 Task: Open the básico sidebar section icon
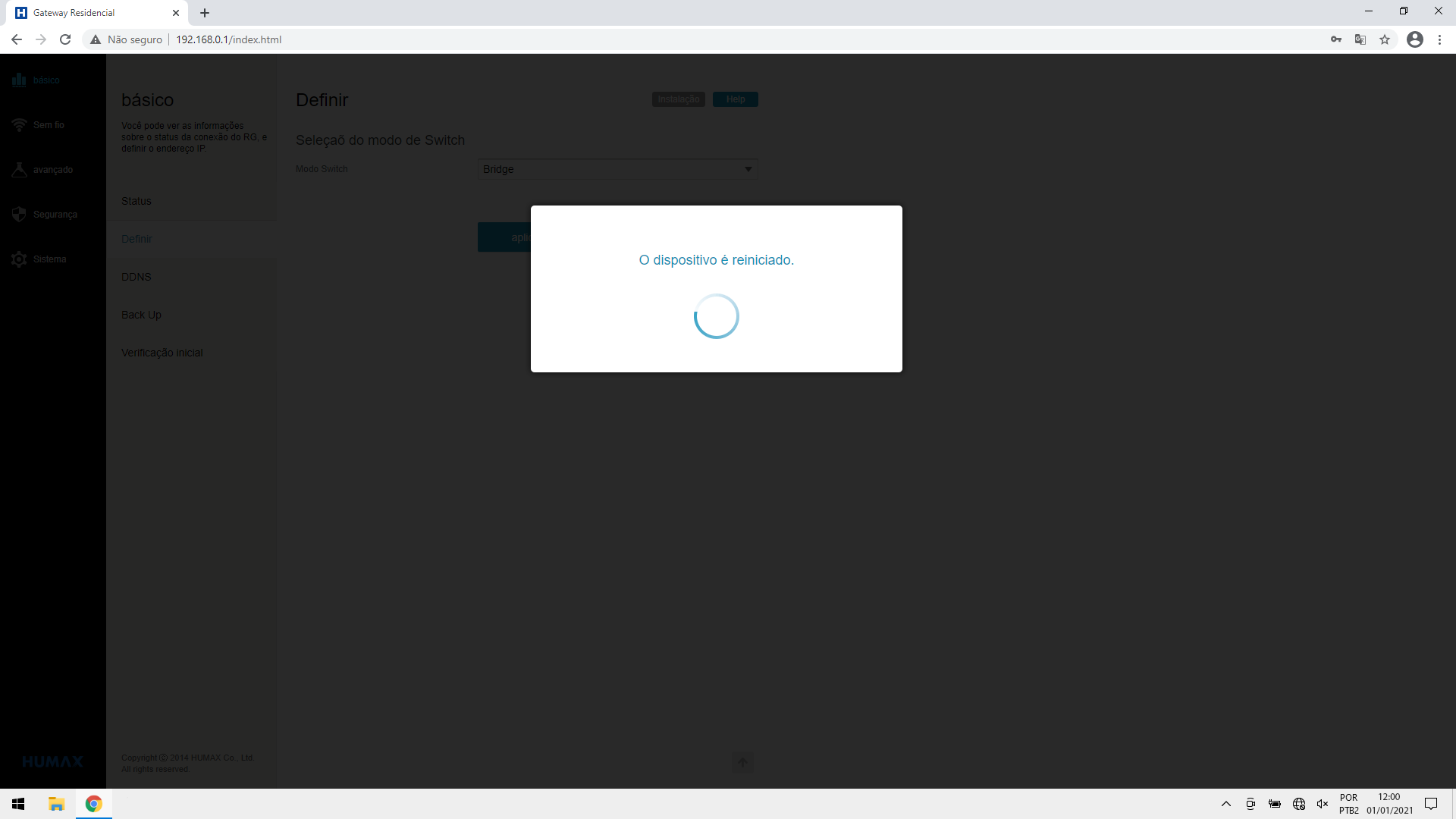point(19,80)
